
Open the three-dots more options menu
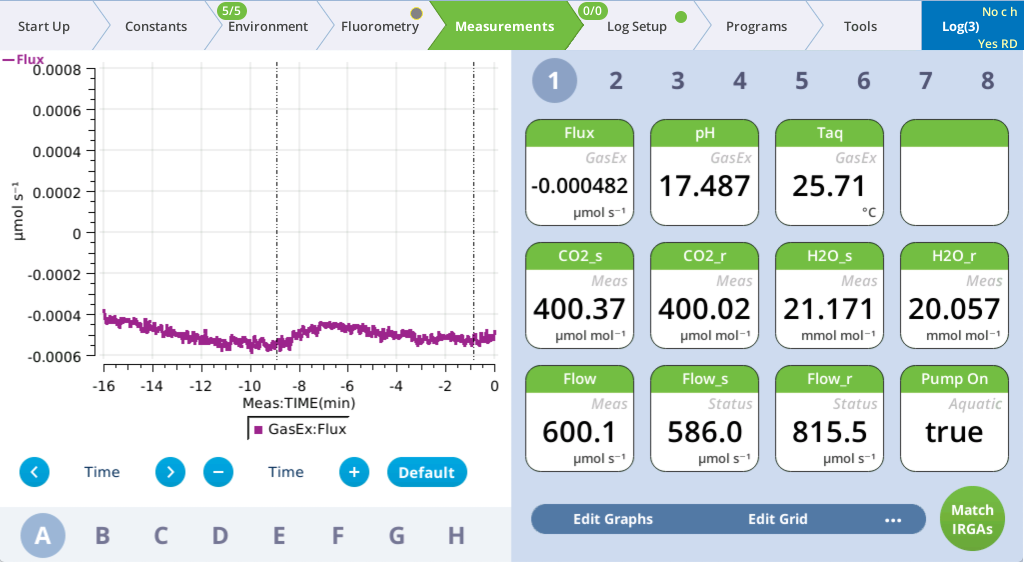click(x=893, y=520)
